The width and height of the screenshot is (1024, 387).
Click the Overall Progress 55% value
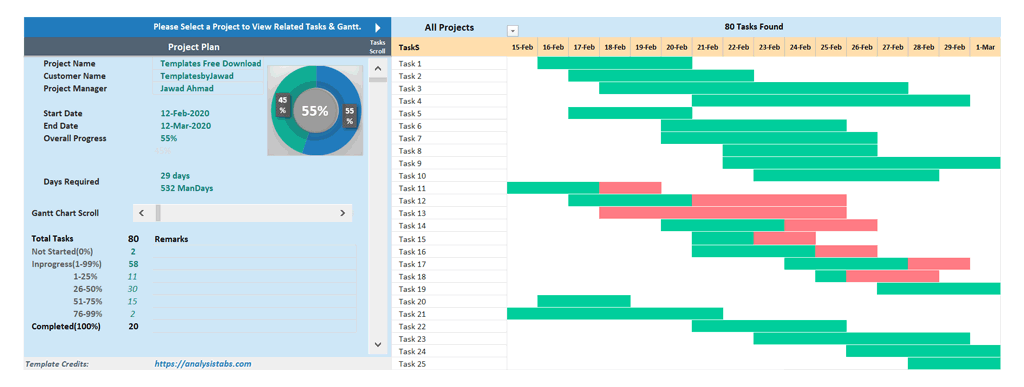click(x=168, y=138)
